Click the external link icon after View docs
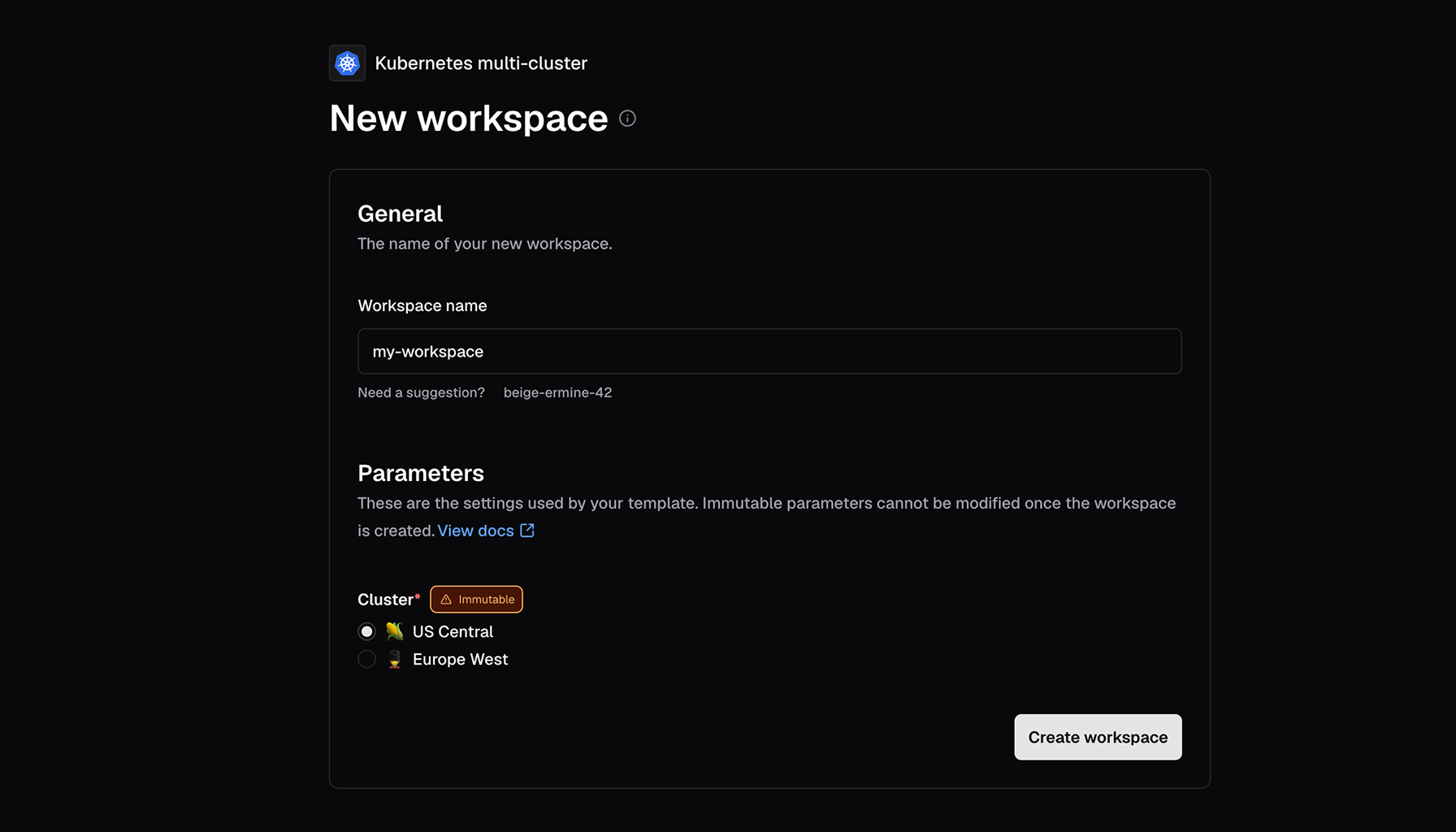 coord(527,530)
